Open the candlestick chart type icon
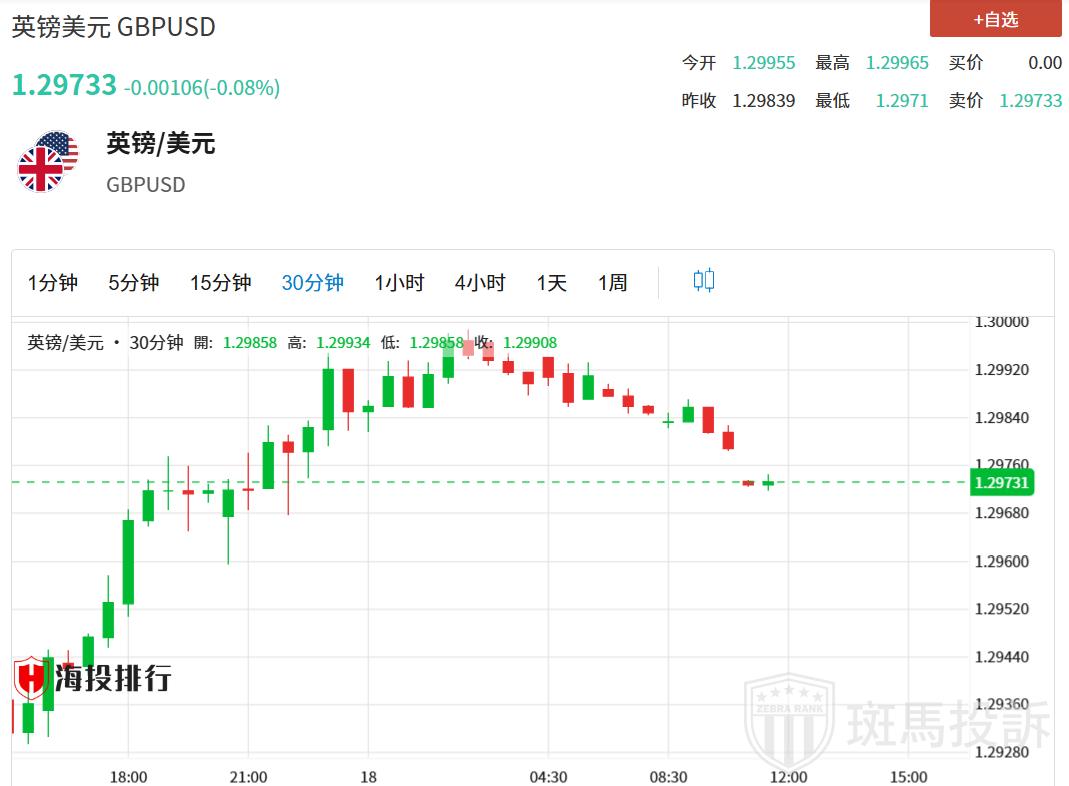1069x786 pixels. (x=704, y=281)
